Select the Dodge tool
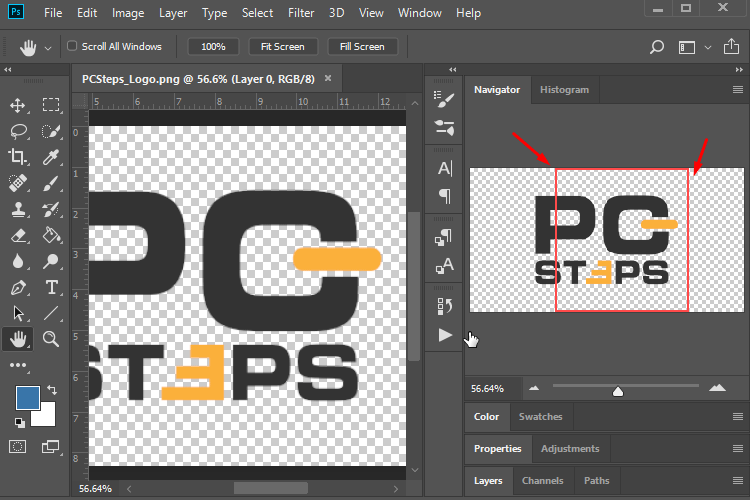Image resolution: width=750 pixels, height=500 pixels. tap(51, 261)
